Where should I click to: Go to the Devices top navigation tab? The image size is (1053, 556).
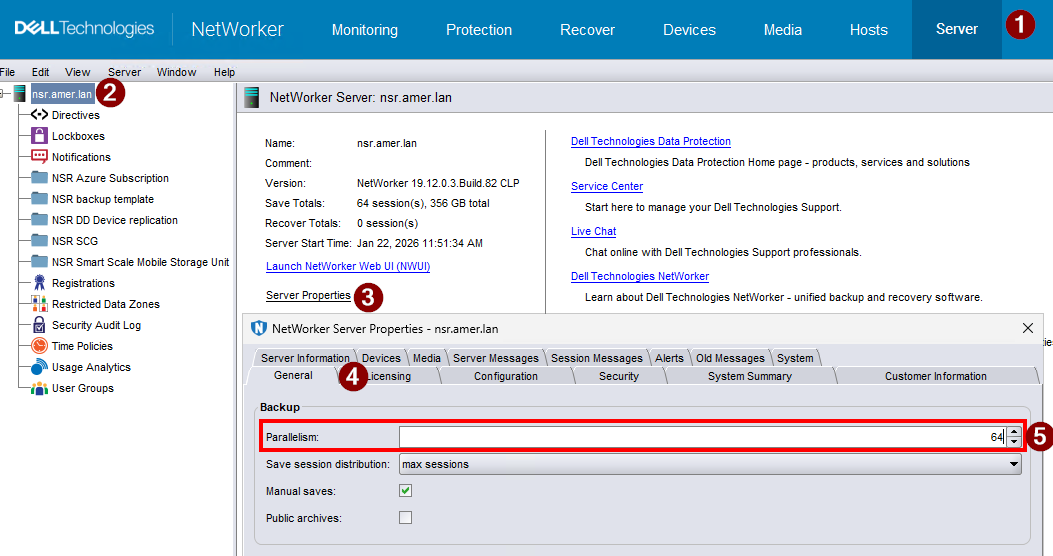point(689,30)
